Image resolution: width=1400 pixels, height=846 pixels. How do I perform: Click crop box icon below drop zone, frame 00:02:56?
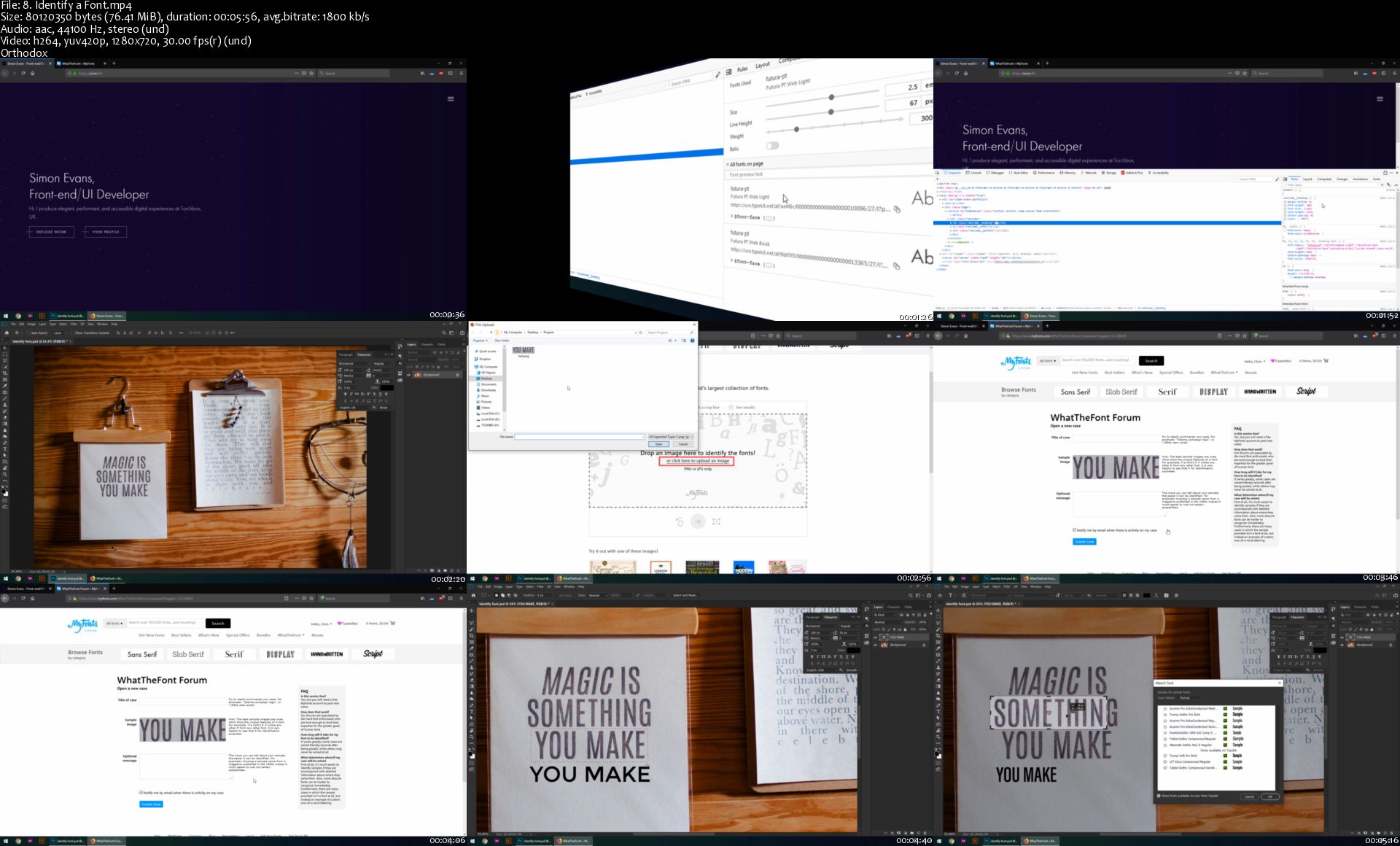pyautogui.click(x=717, y=521)
